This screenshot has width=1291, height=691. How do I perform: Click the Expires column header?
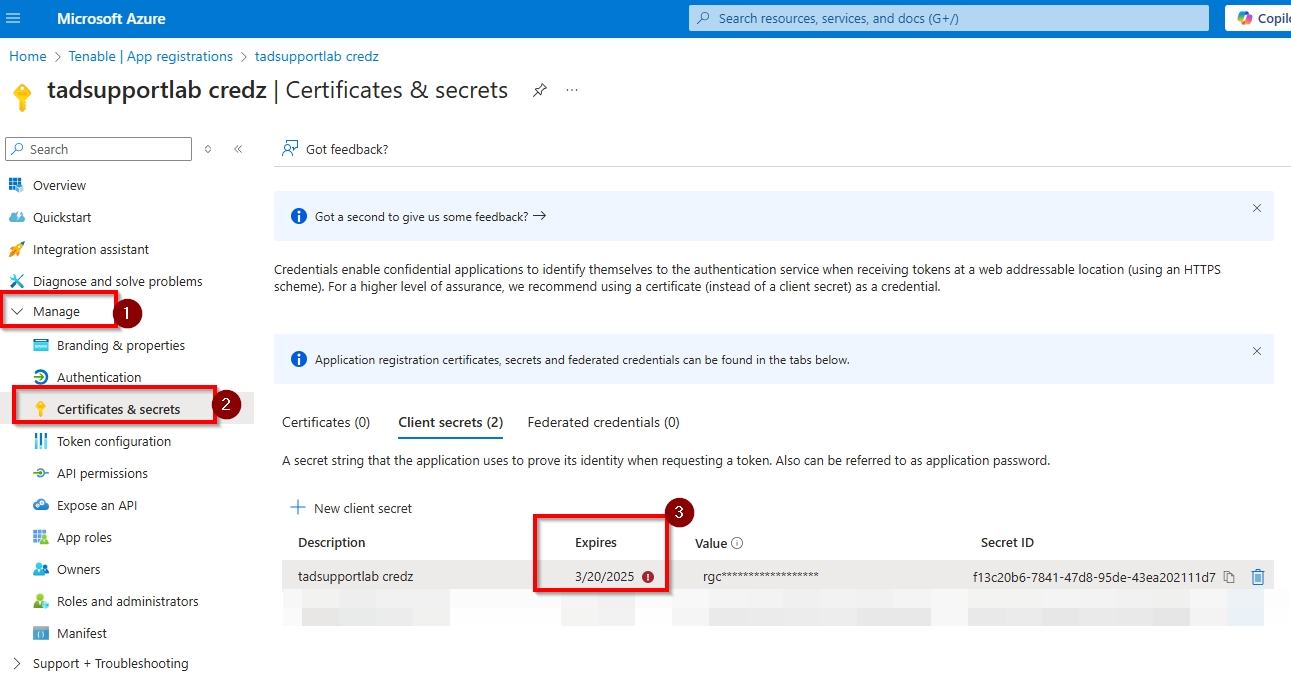point(596,542)
